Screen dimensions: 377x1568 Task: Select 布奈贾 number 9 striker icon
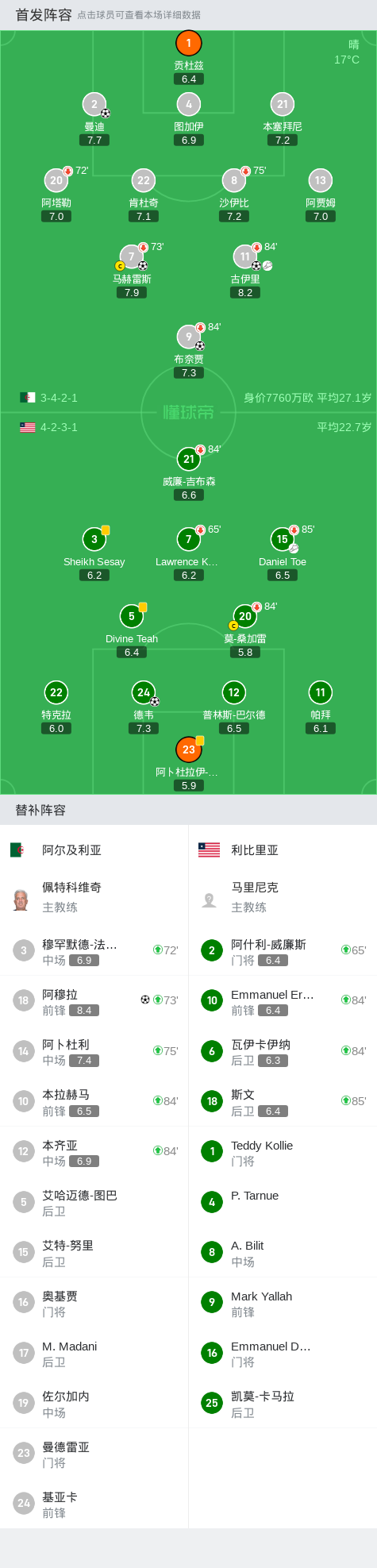189,337
